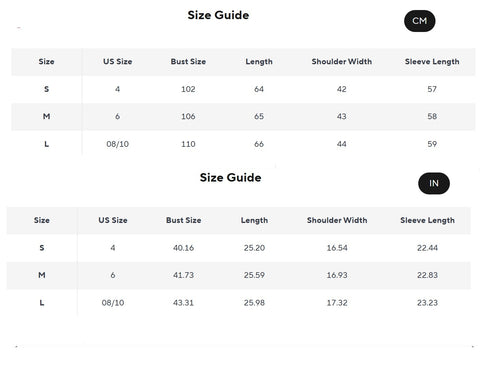Click the CM unit toggle button
480x371 pixels.
[x=420, y=21]
